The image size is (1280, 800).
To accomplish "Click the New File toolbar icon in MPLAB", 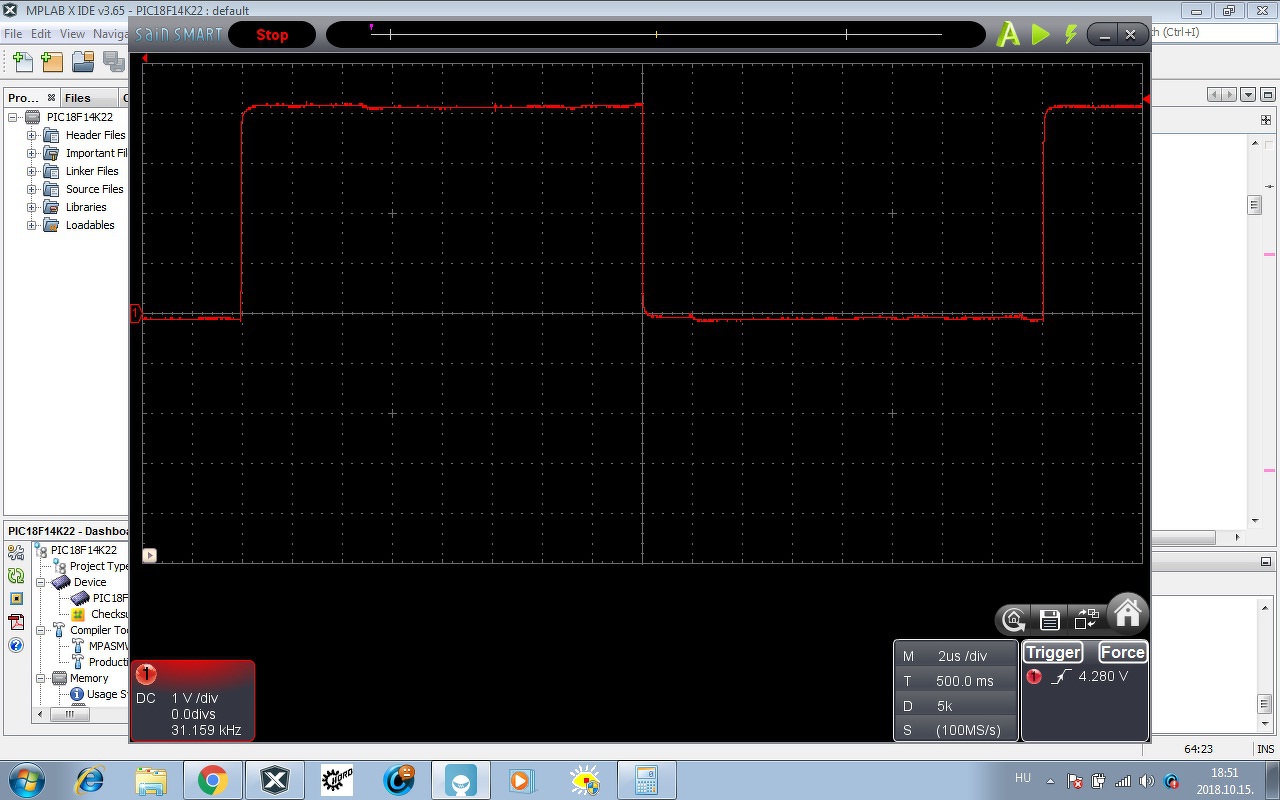I will (22, 62).
